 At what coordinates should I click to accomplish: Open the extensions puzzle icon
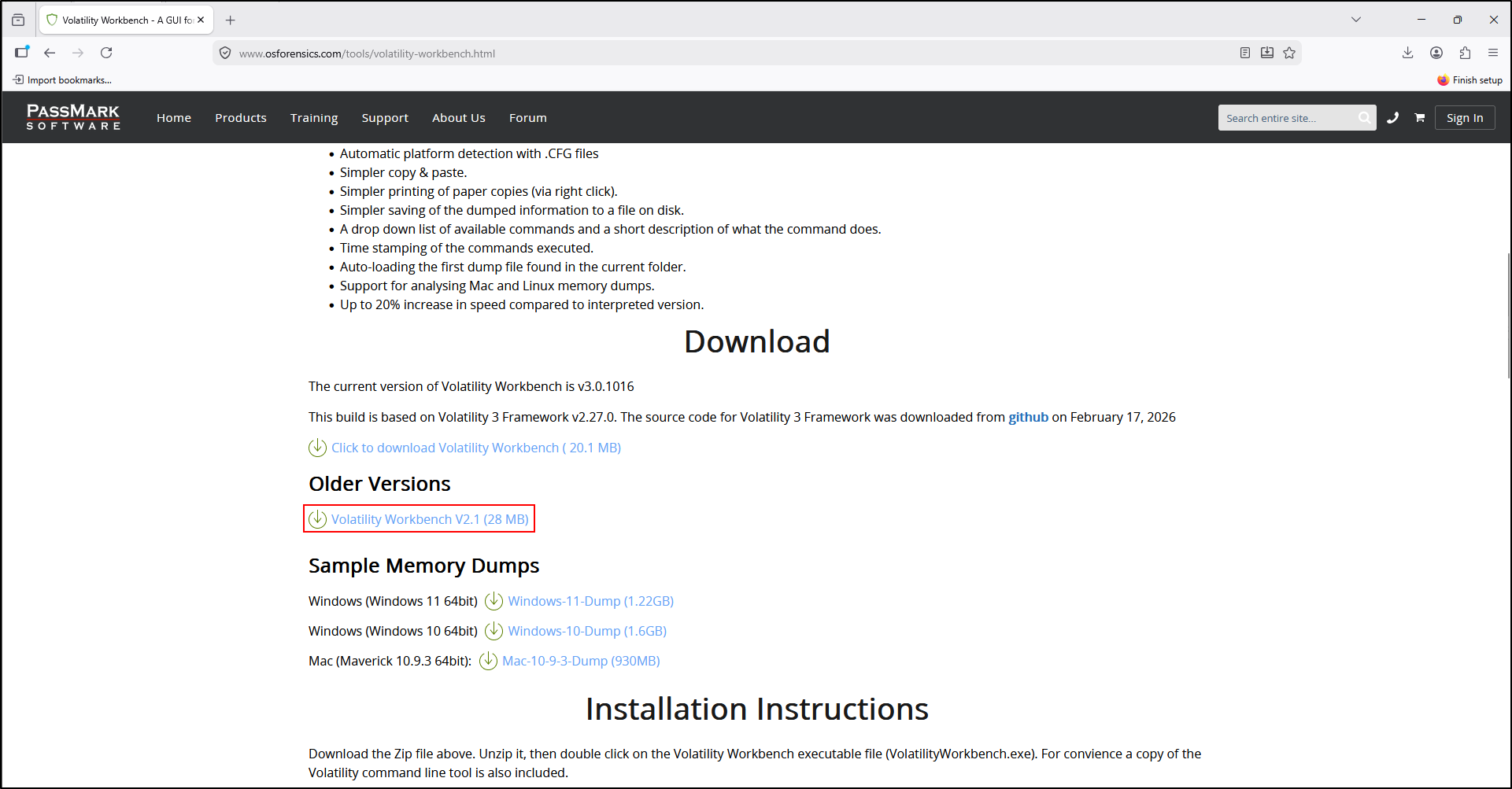[x=1465, y=53]
